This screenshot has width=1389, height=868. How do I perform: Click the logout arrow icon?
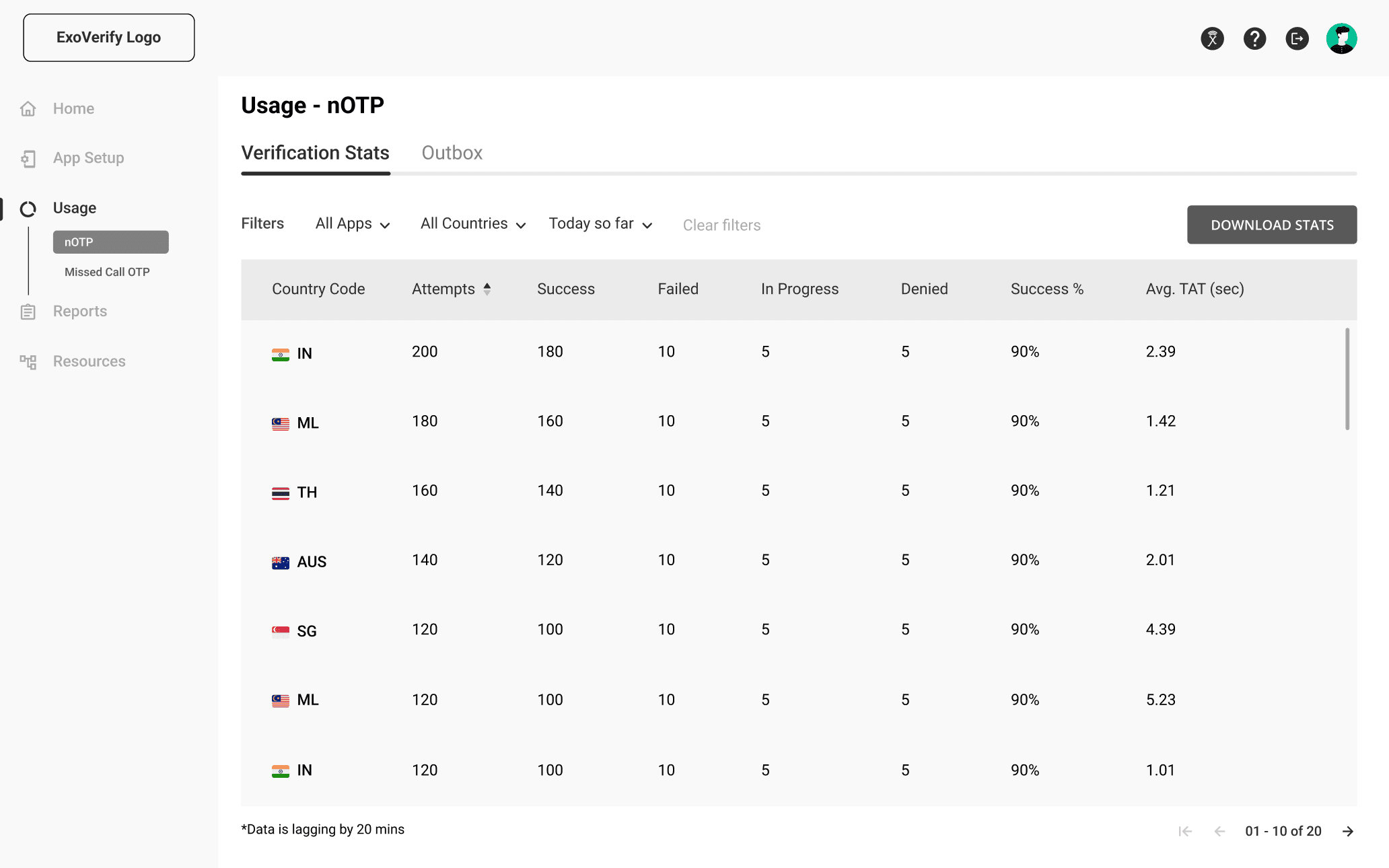click(1297, 38)
